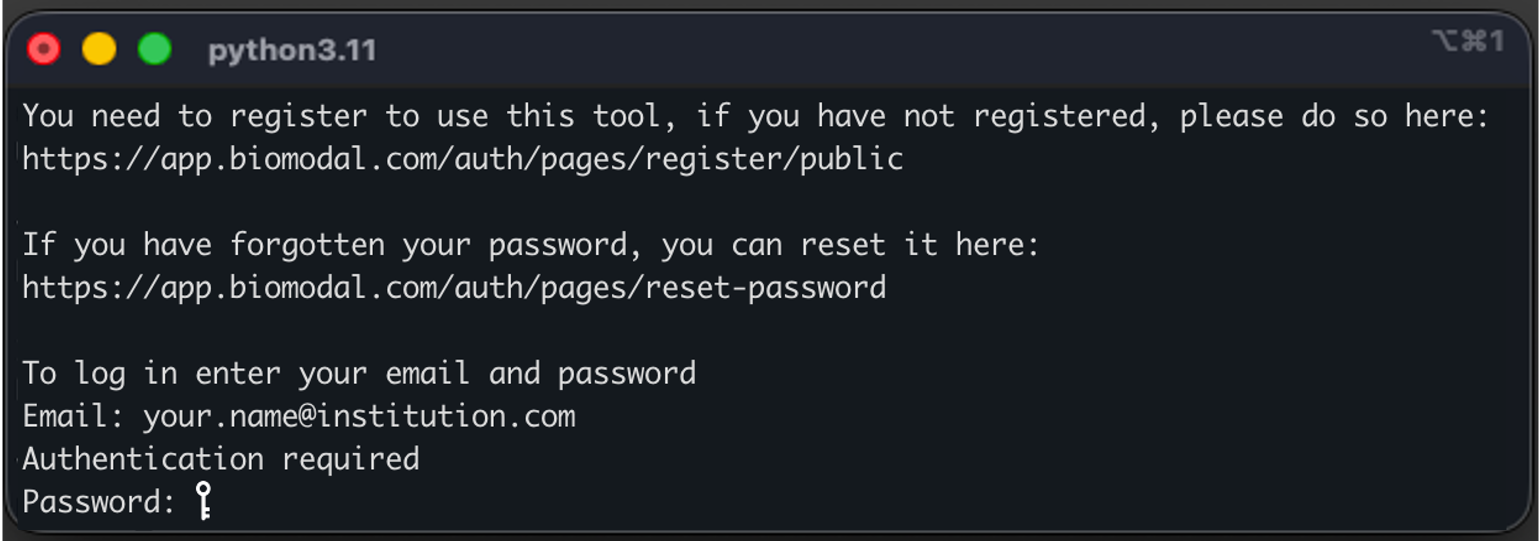
Task: Click the your.name@institution.com email text
Action: (359, 416)
